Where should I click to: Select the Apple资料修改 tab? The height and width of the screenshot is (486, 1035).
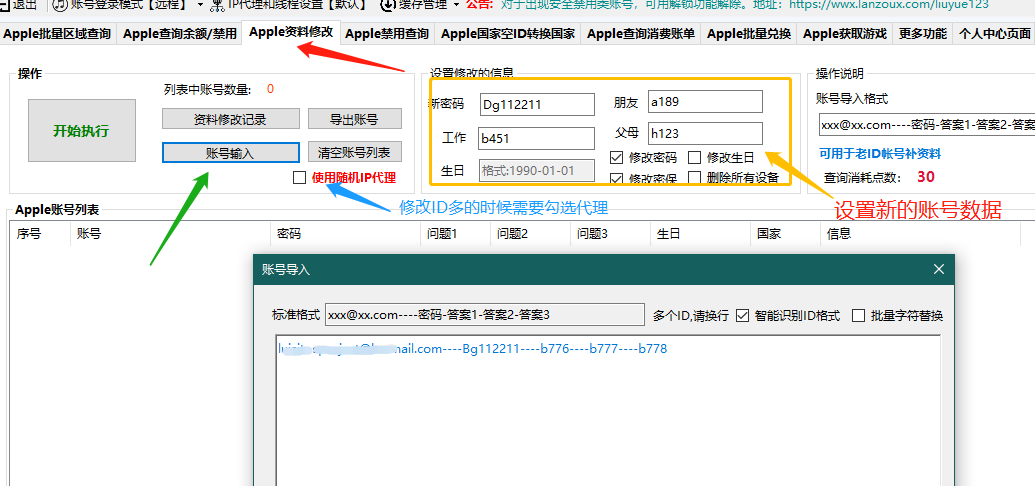(x=291, y=32)
